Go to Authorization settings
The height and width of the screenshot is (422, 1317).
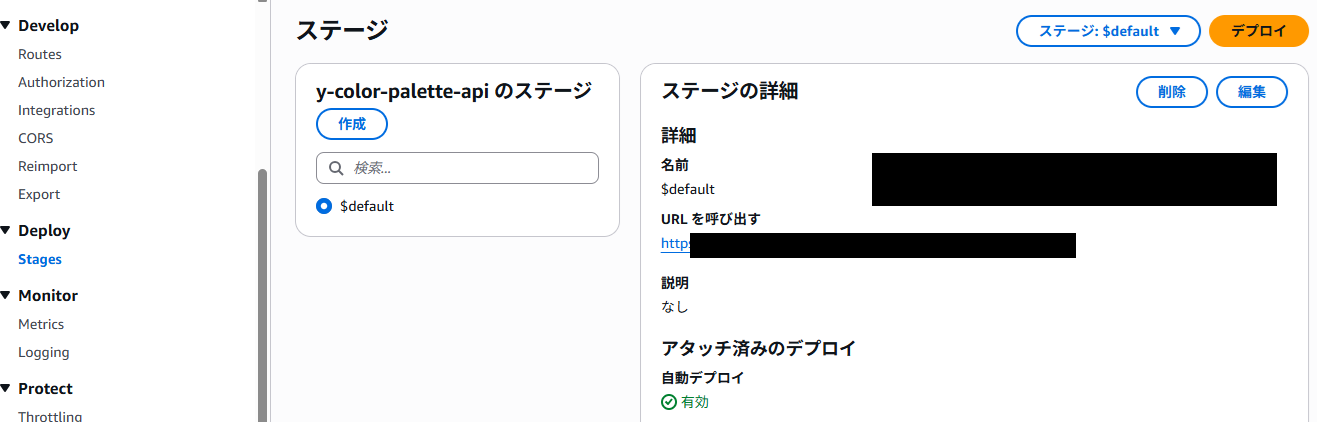pos(61,82)
